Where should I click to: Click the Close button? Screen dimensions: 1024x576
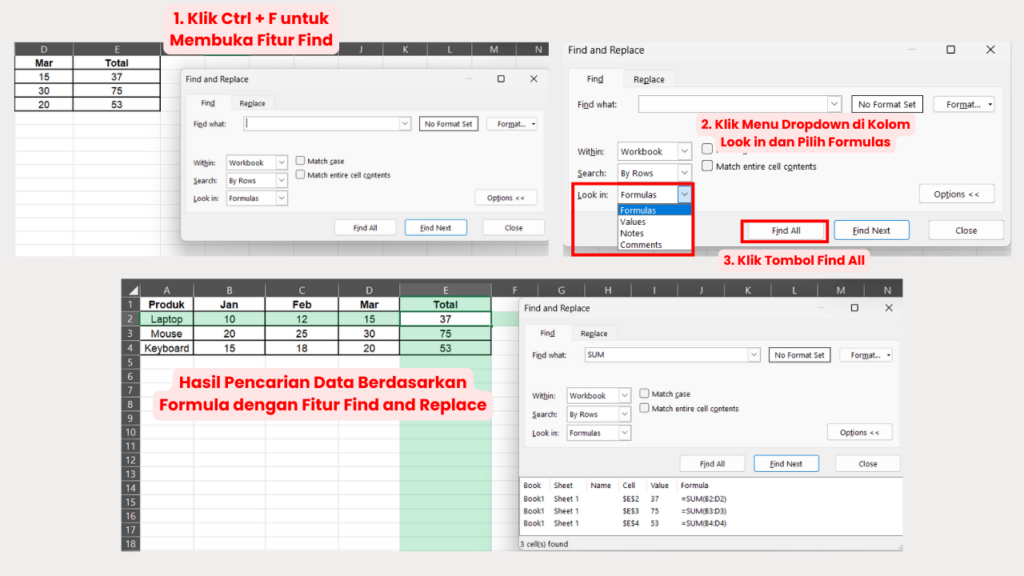(x=513, y=227)
